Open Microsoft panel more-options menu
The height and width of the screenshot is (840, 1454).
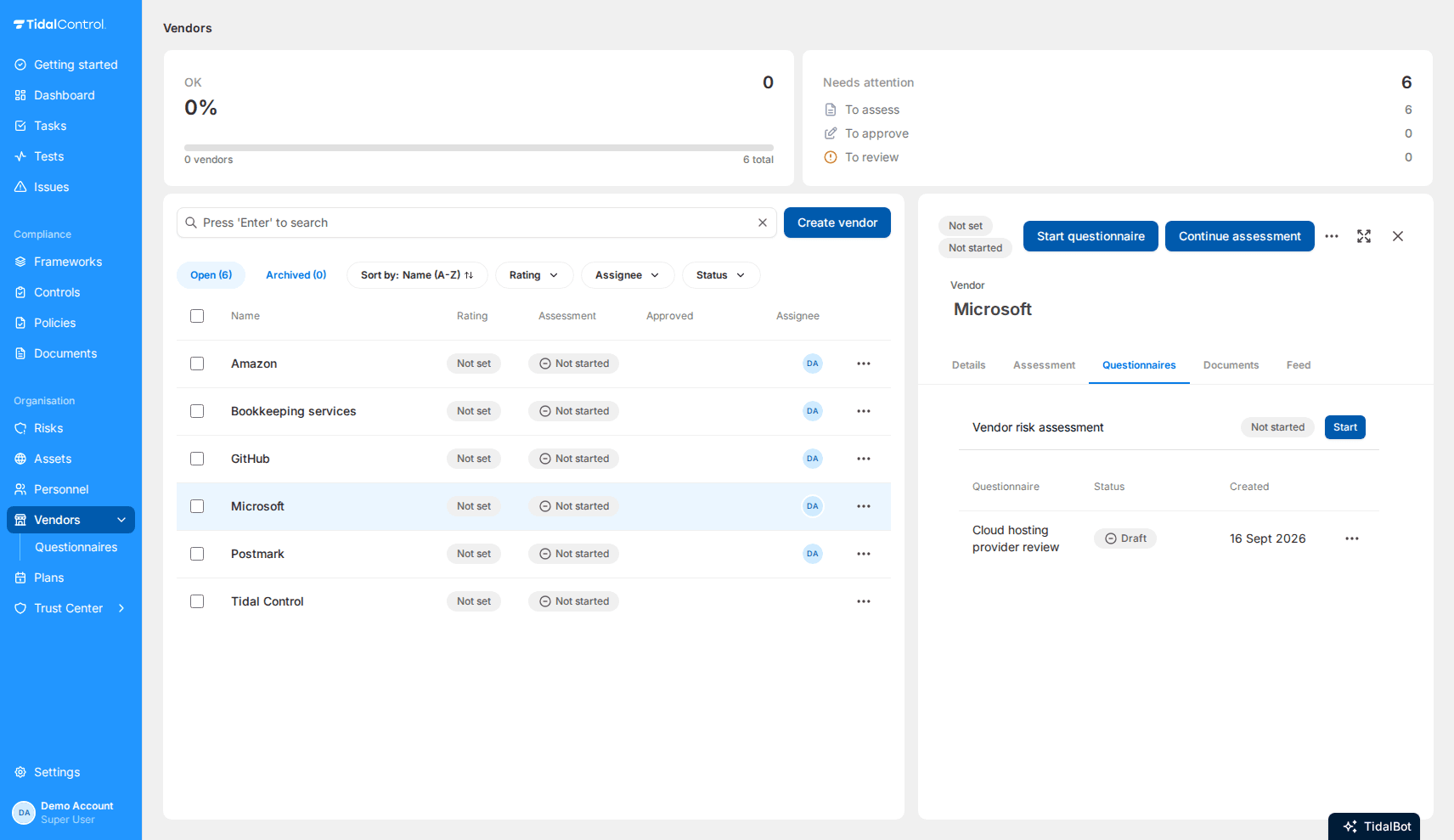coord(1332,236)
